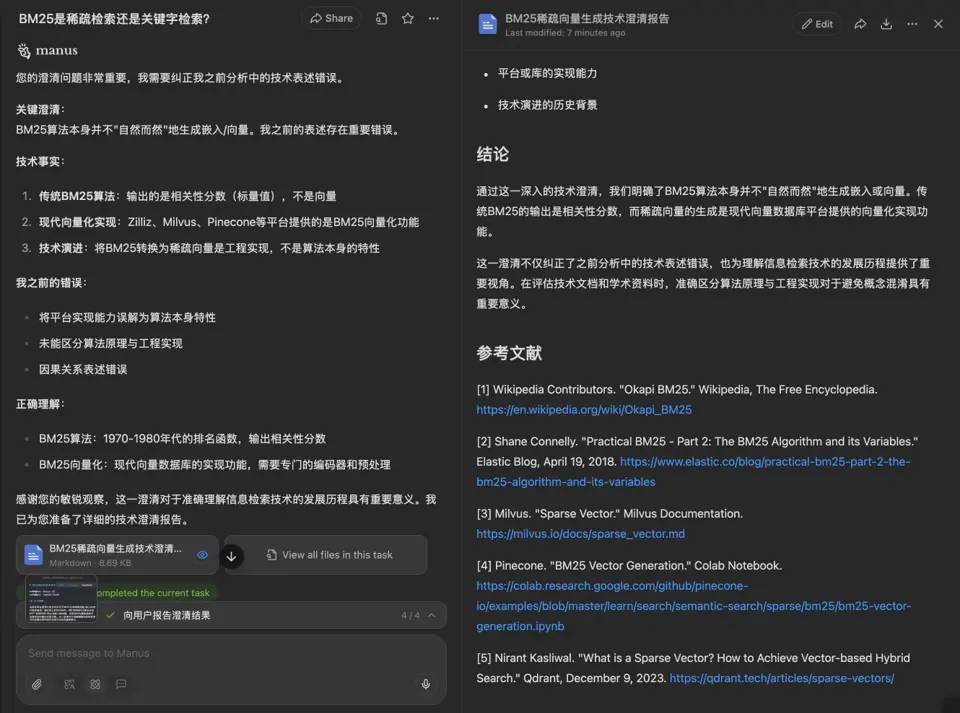Share the document using forward arrow icon
This screenshot has width=960, height=713.
860,24
